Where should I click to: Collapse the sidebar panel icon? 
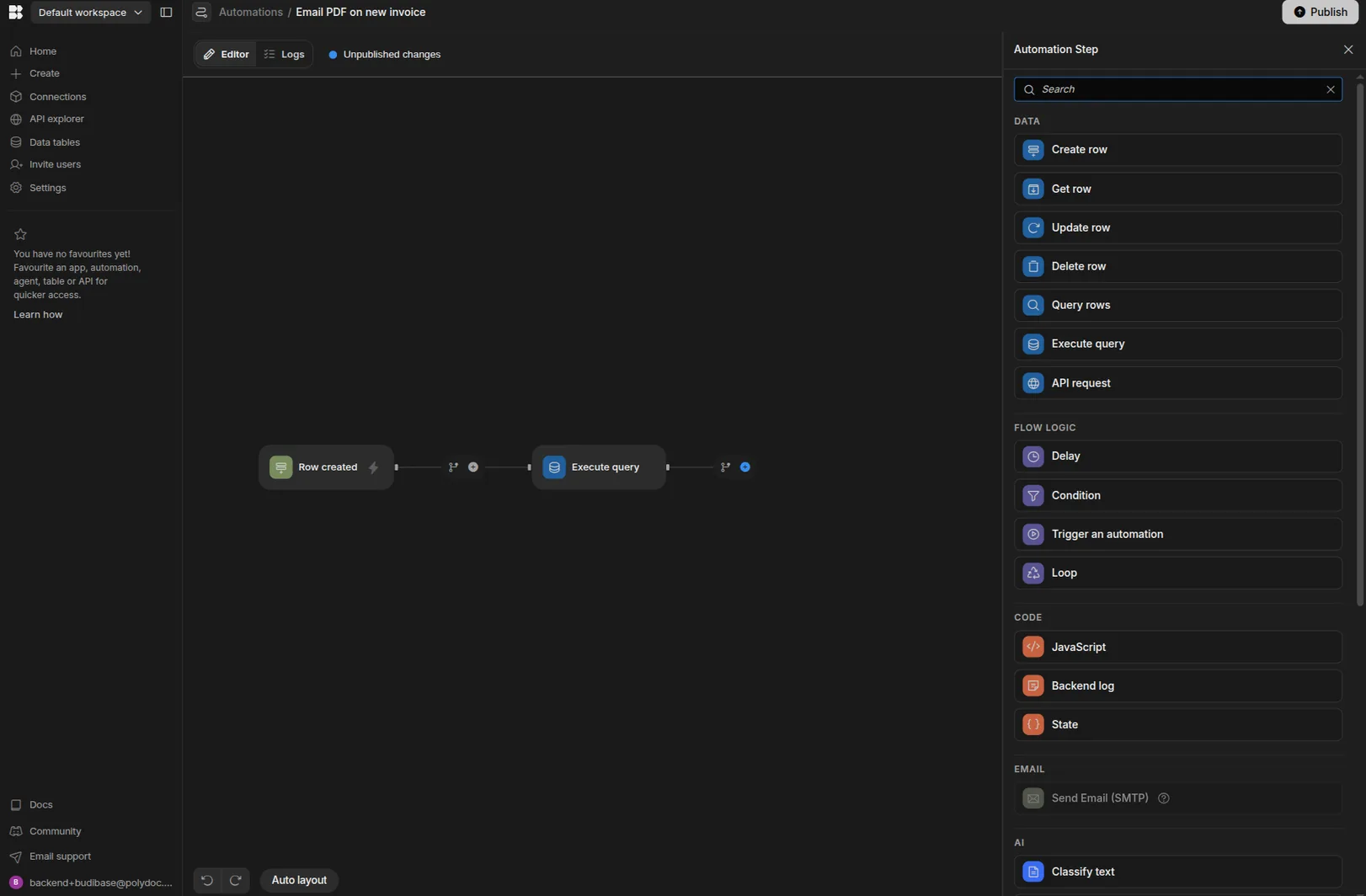(x=166, y=12)
